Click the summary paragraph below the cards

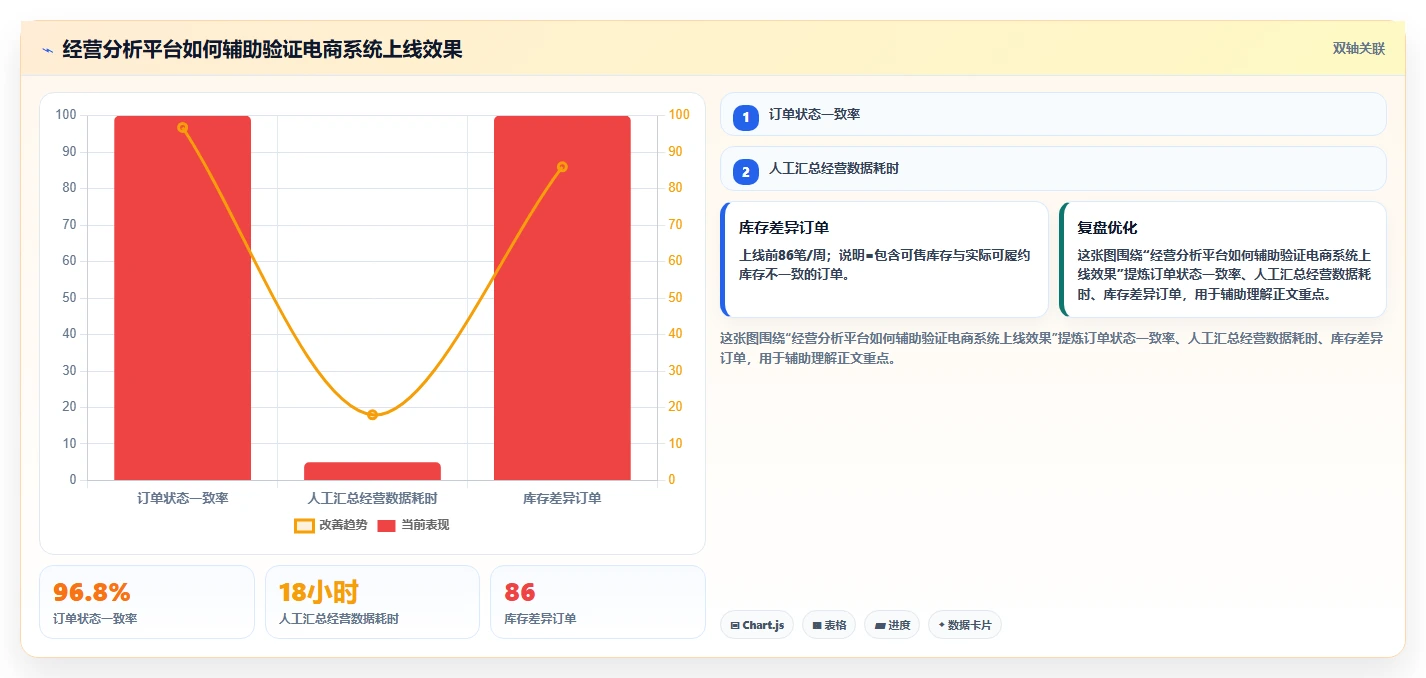(1051, 348)
